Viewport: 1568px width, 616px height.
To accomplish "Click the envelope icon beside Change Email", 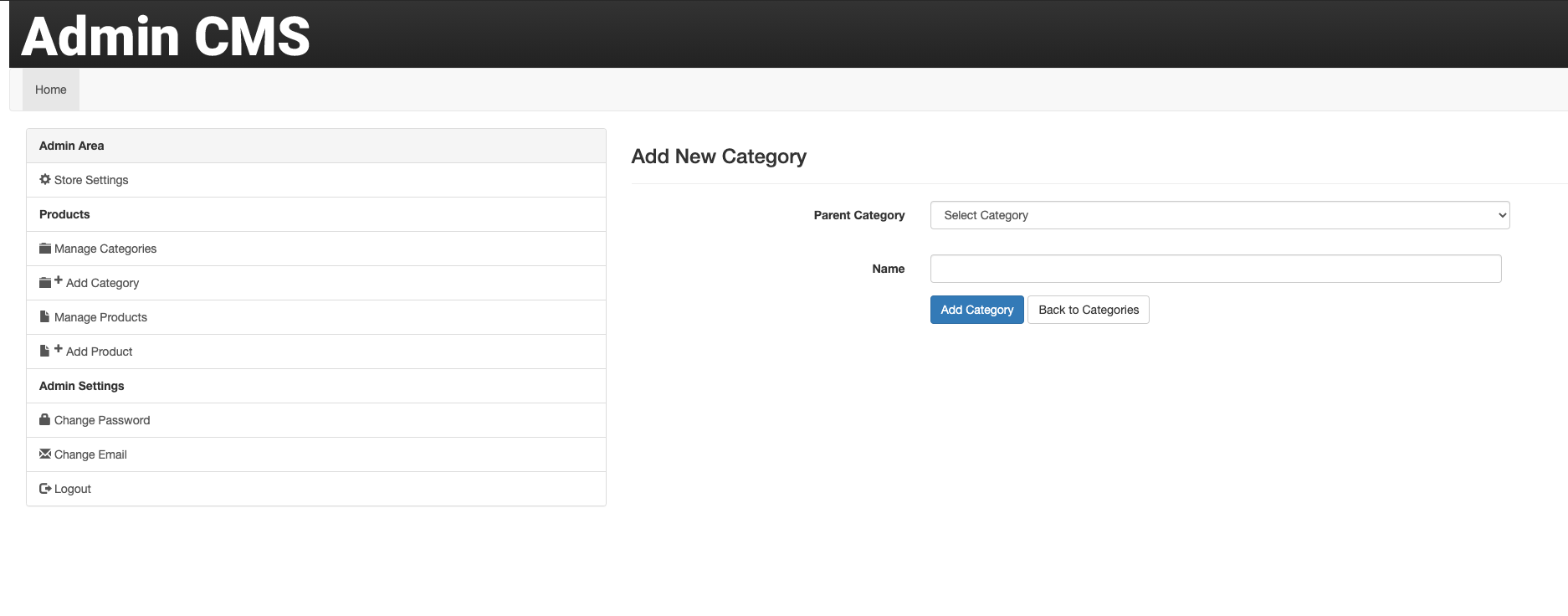I will tap(45, 454).
